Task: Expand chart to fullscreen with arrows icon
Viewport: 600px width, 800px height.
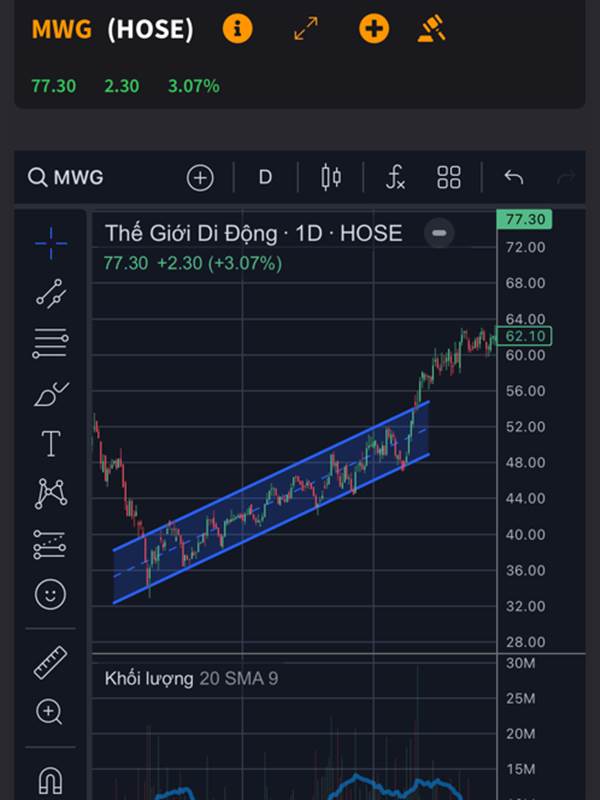Action: (306, 29)
